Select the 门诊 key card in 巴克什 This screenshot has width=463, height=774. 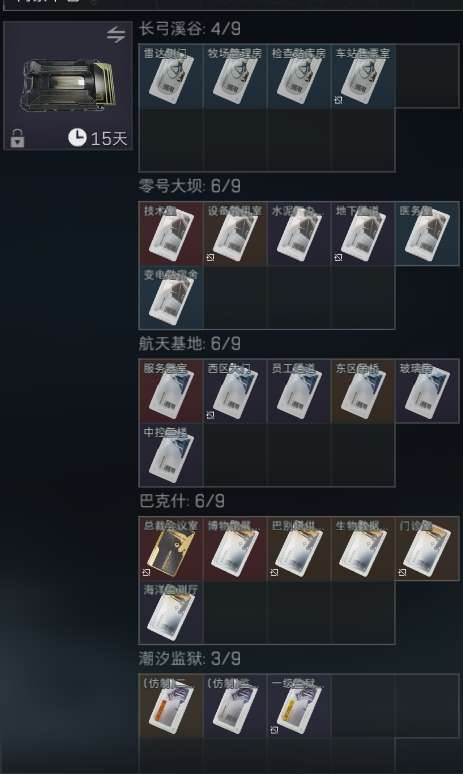pyautogui.click(x=427, y=548)
